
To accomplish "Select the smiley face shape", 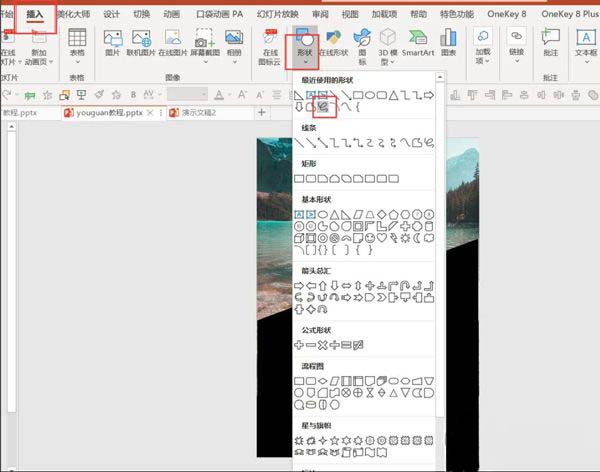I will pos(370,238).
